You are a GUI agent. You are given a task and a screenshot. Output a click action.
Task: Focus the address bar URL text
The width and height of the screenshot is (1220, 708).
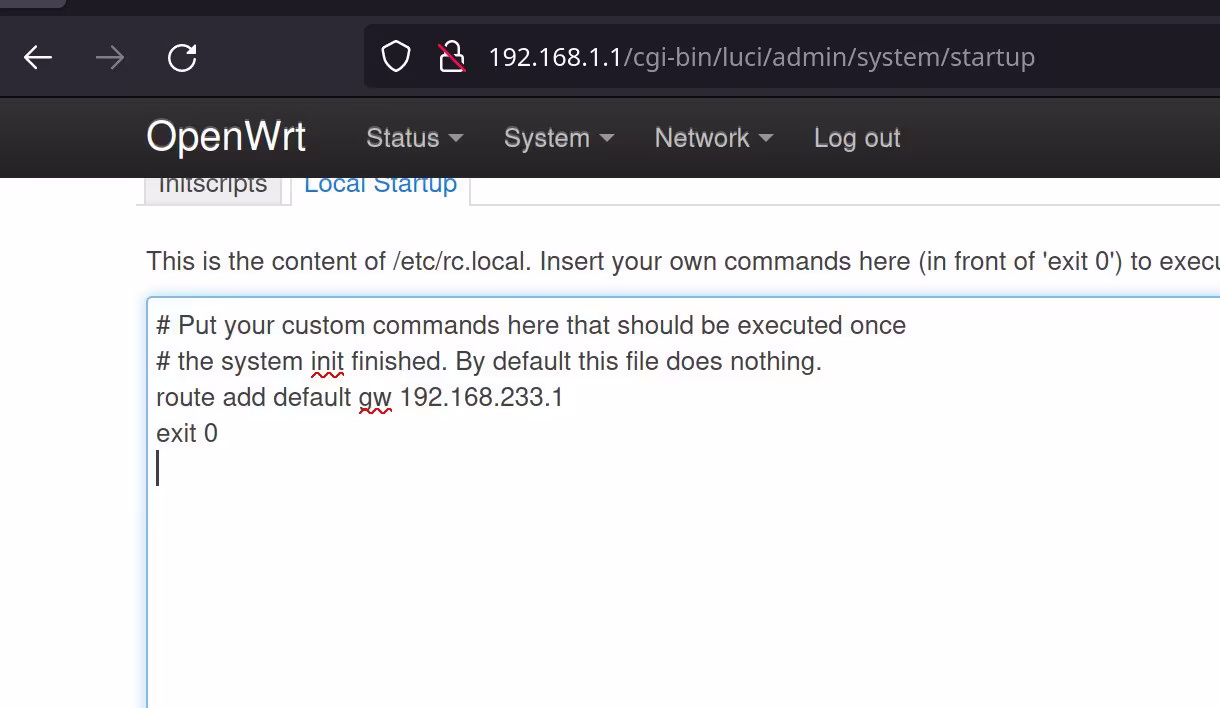pos(761,57)
